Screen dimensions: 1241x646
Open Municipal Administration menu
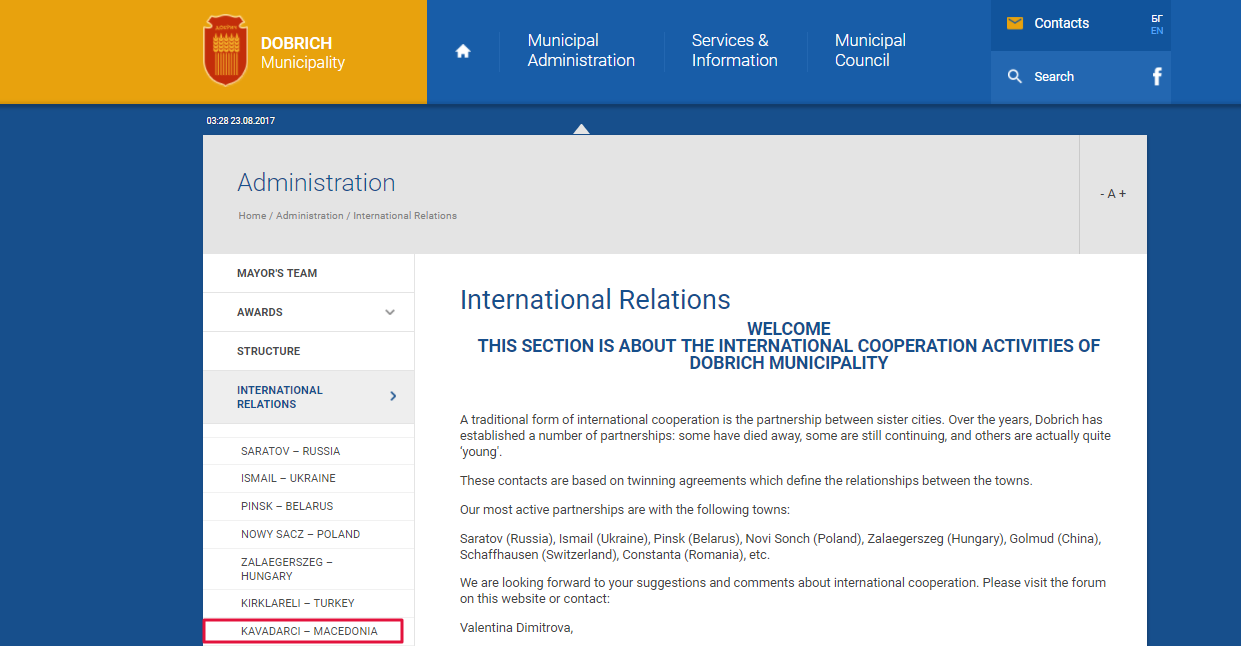coord(581,50)
